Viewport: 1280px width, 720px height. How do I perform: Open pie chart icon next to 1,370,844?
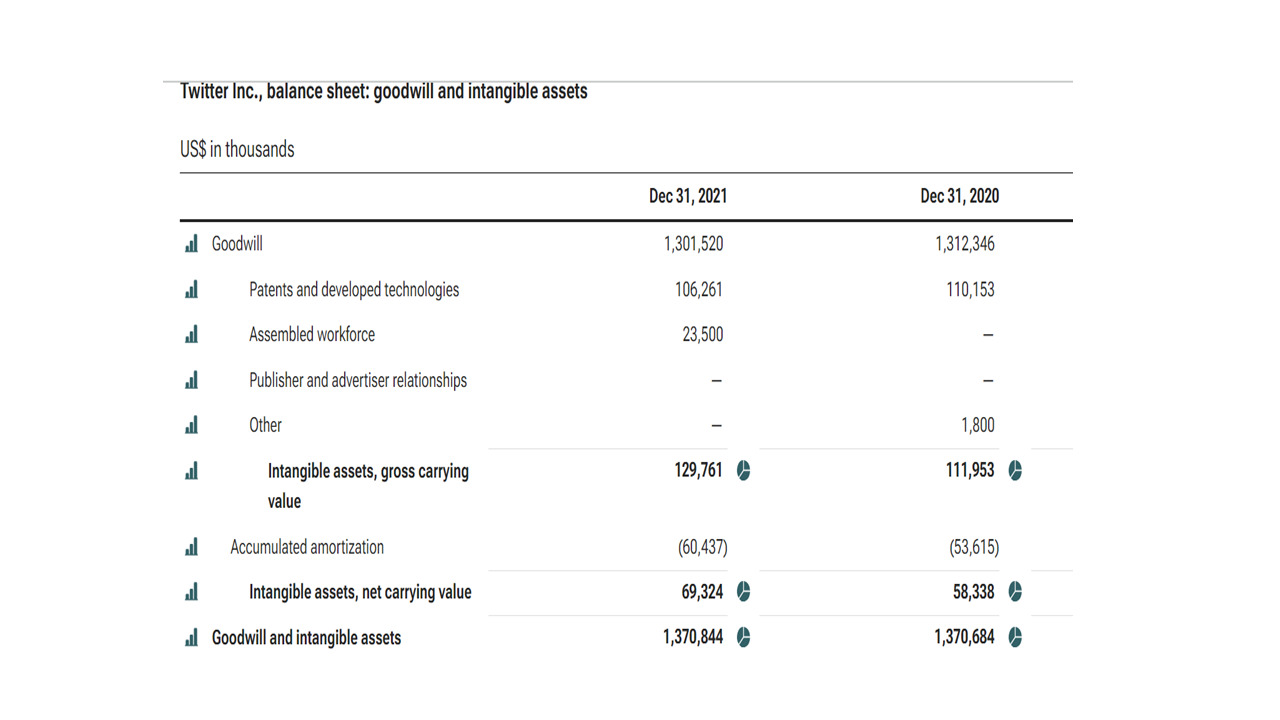point(743,638)
